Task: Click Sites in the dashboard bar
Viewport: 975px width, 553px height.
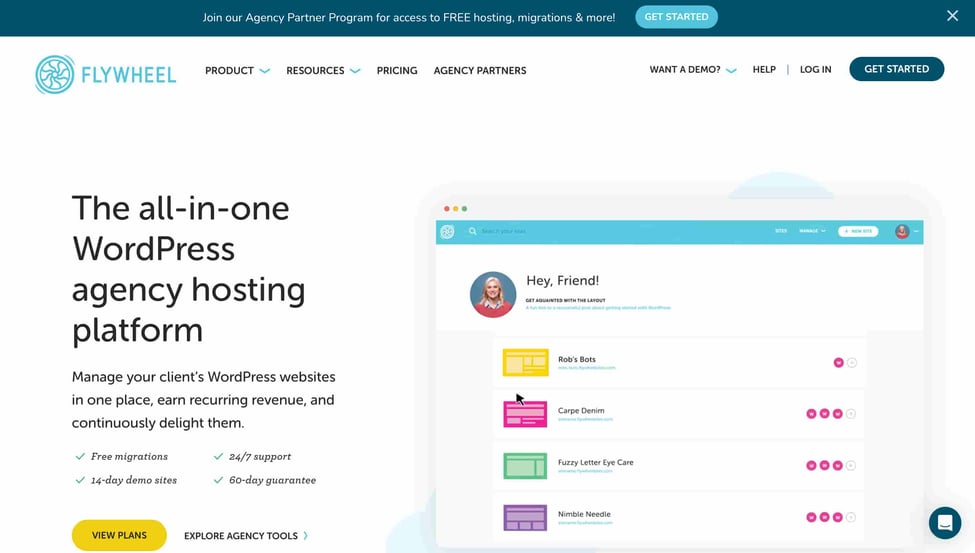Action: click(x=781, y=231)
